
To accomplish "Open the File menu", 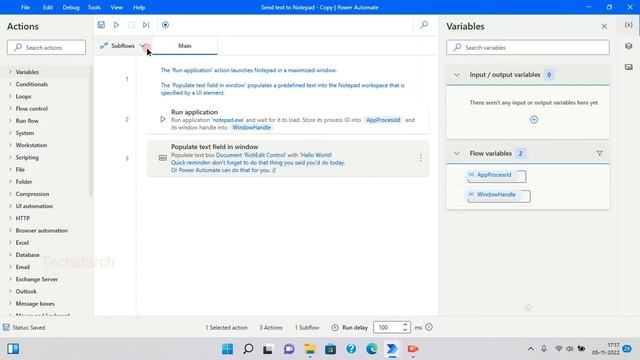I will click(25, 7).
